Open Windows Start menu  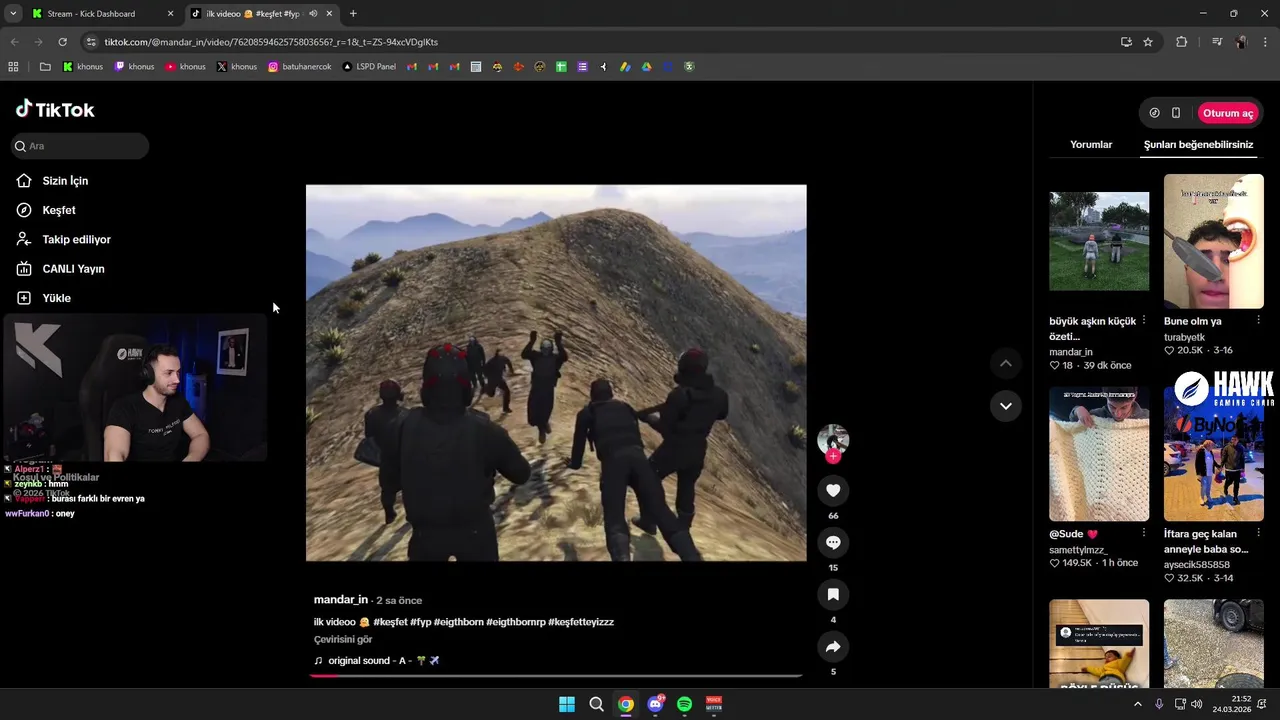click(567, 704)
